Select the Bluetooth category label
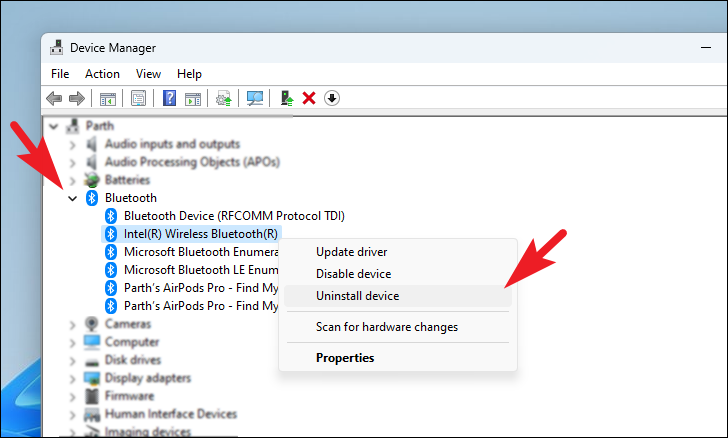728x438 pixels. [130, 198]
